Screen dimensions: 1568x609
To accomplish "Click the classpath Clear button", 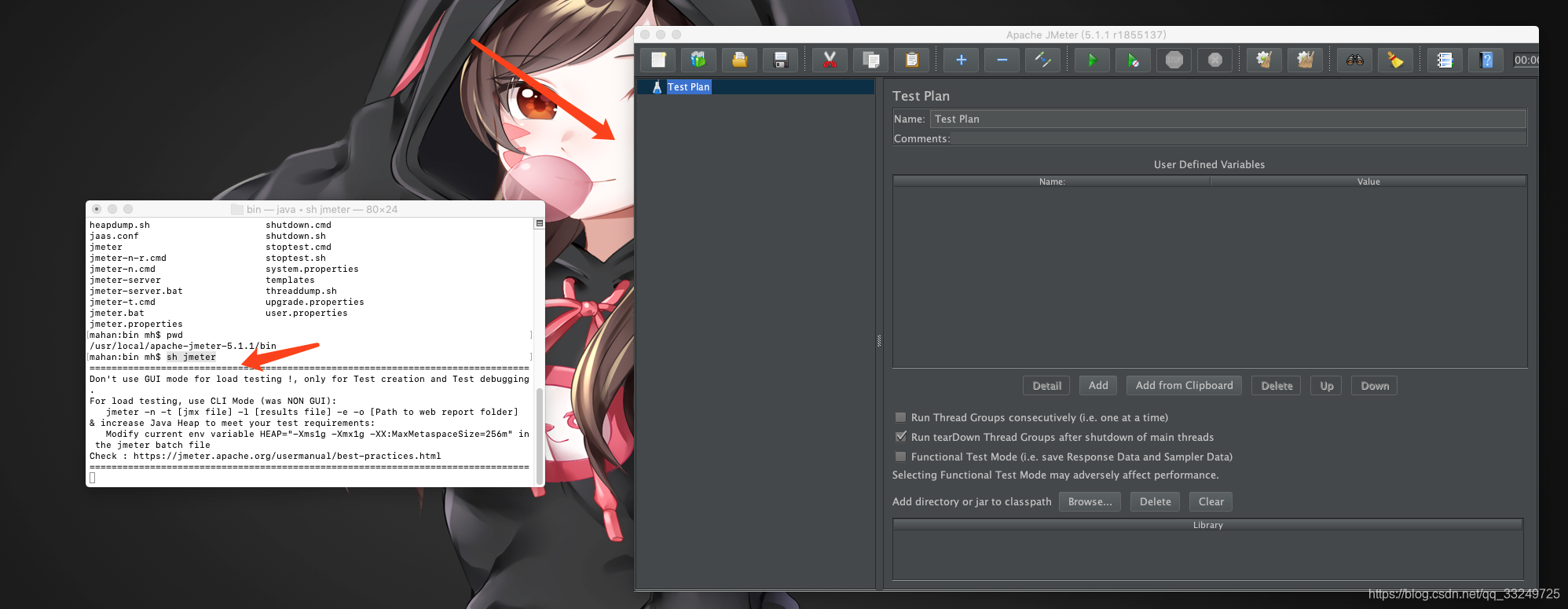I will pos(1211,501).
